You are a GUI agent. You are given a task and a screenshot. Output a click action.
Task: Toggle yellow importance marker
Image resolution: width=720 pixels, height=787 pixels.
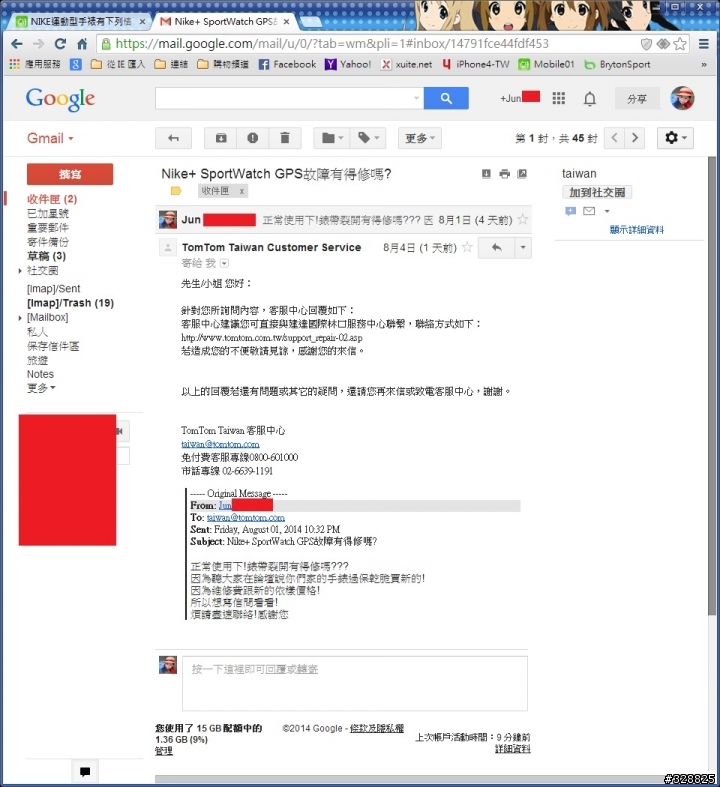point(176,191)
